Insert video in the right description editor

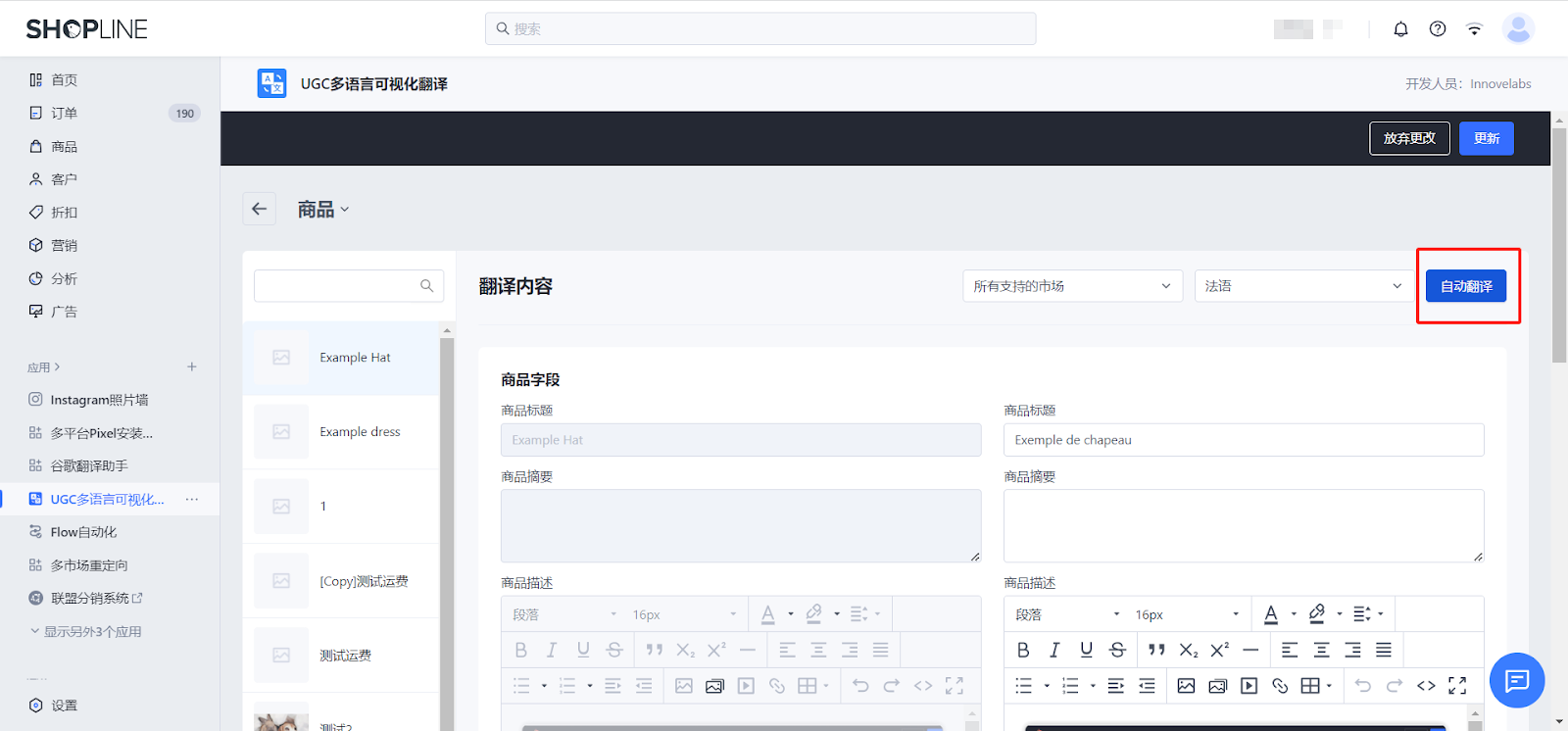1249,686
